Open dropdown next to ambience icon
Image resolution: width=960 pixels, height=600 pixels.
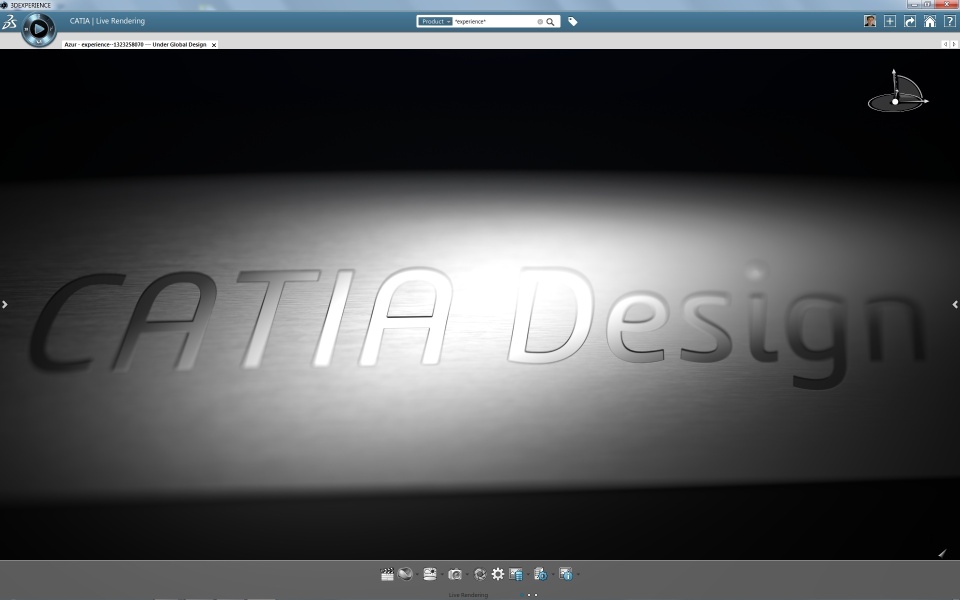coord(442,574)
